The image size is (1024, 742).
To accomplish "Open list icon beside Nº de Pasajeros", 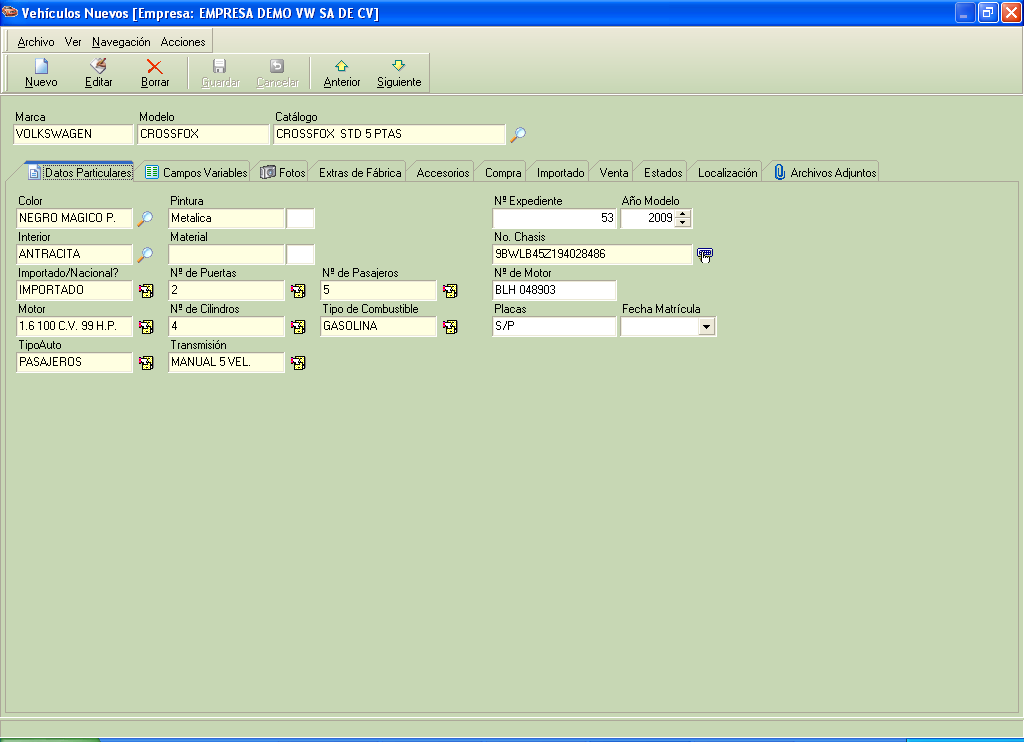I will [x=451, y=291].
